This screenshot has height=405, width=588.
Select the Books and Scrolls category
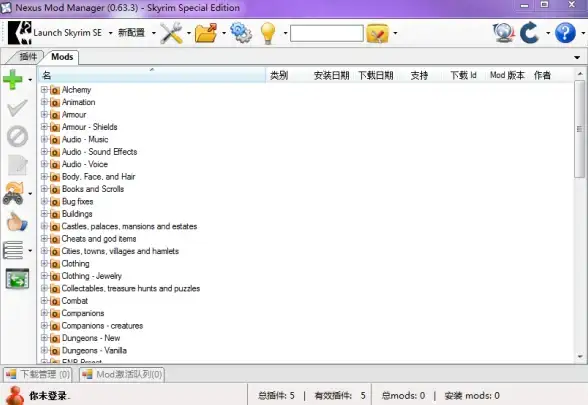(93, 189)
